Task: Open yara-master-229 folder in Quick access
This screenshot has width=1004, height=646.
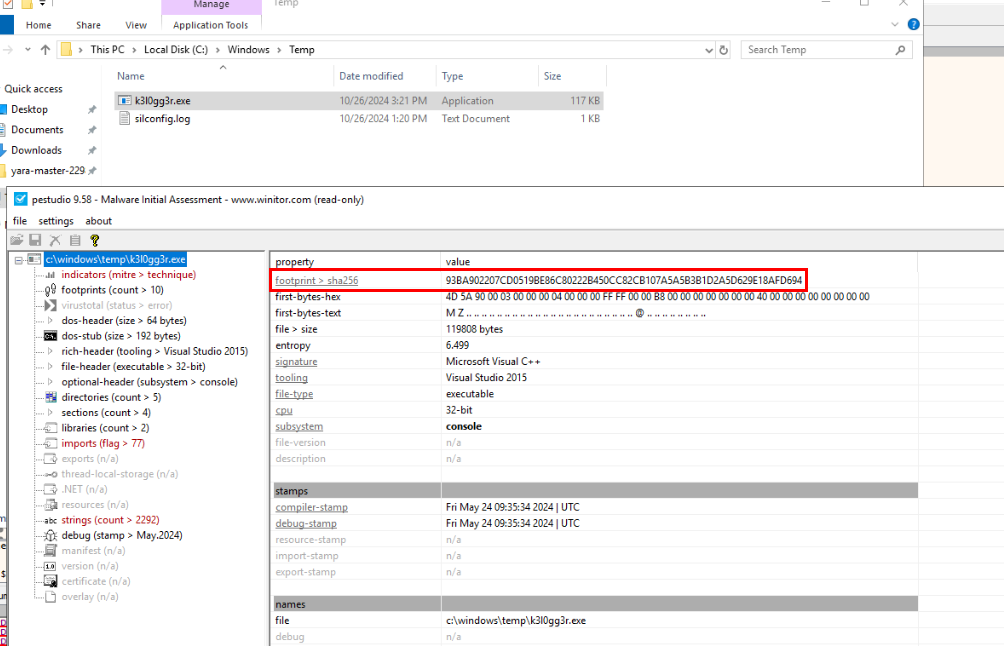Action: (48, 171)
